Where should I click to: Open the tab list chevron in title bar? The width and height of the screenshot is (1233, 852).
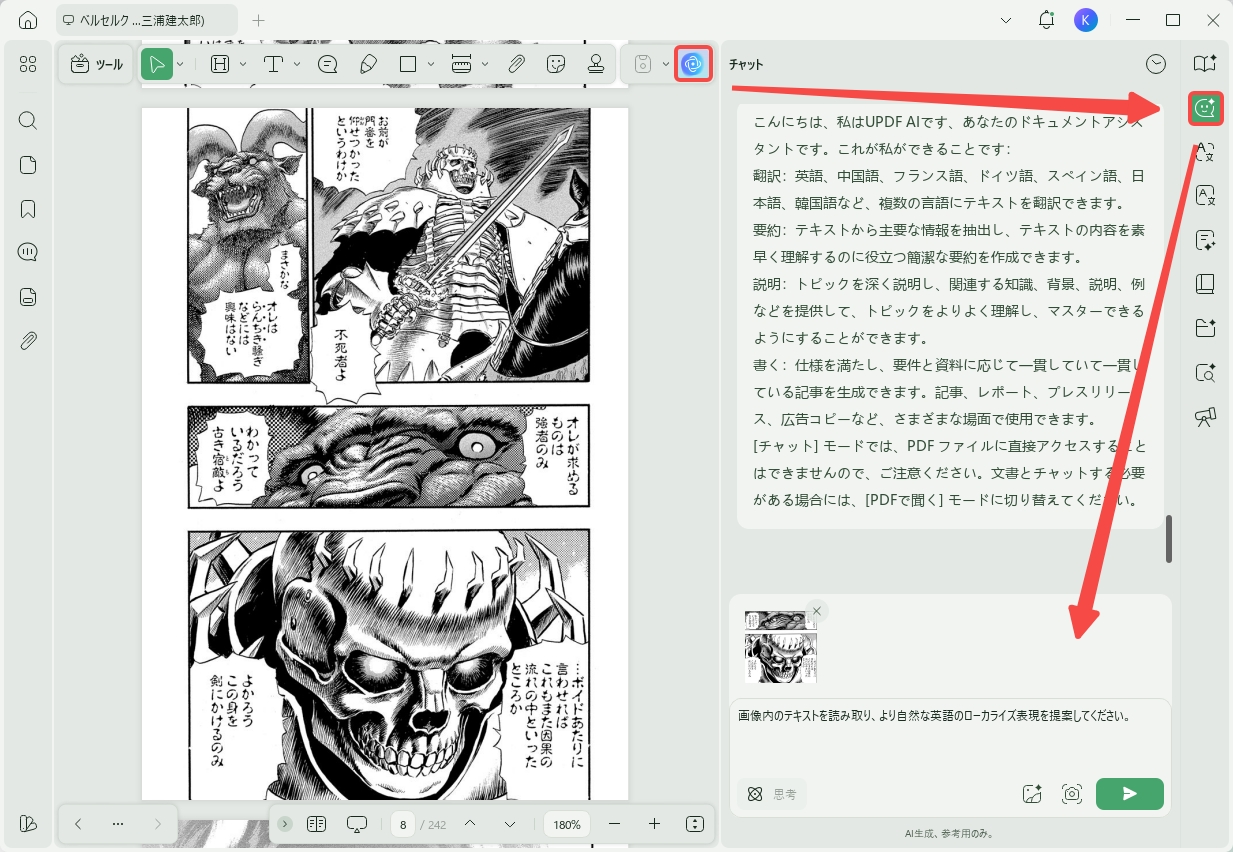click(1005, 20)
